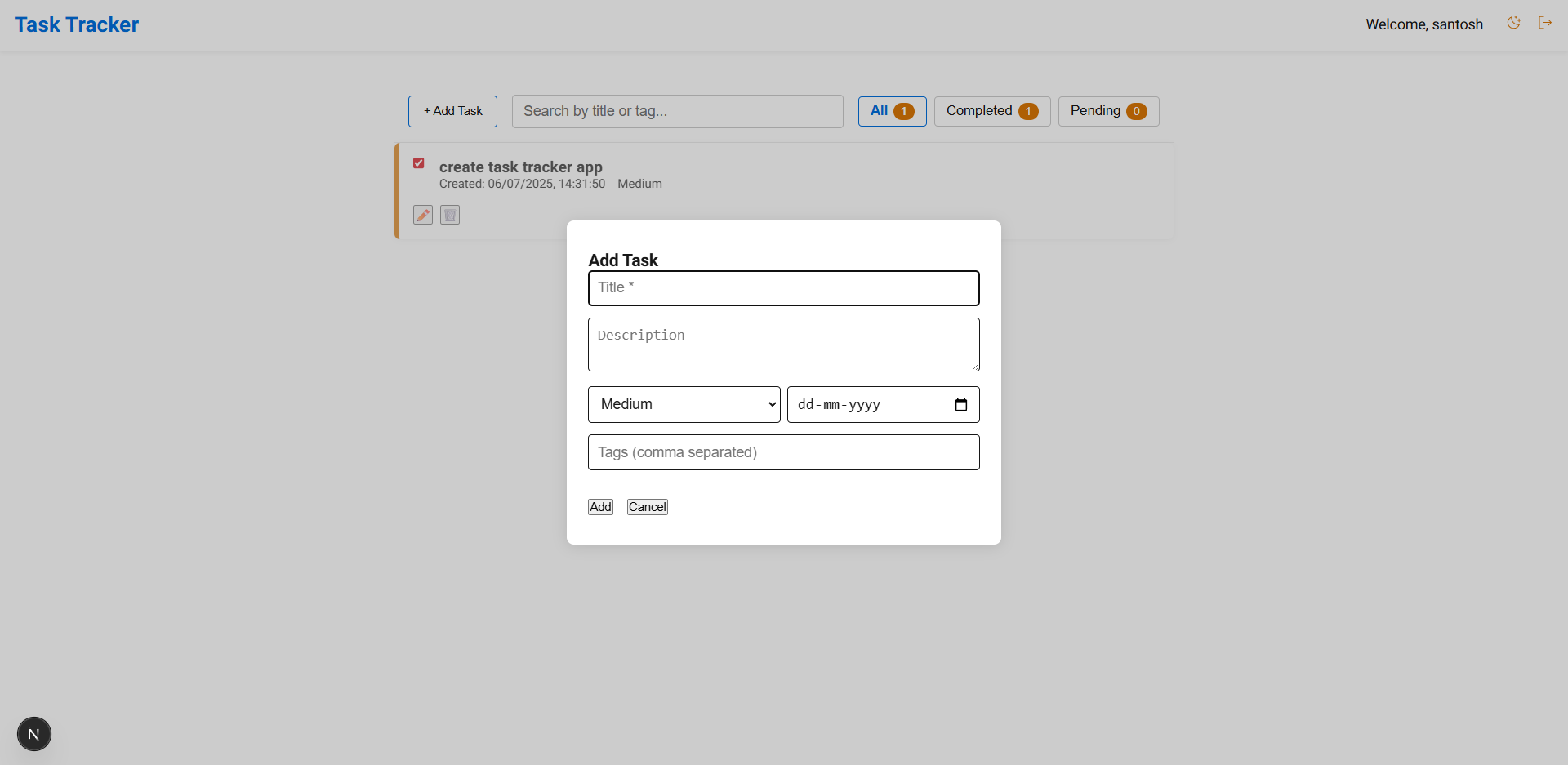Screen dimensions: 1568x765
Task: Click the edit pencil icon for the task
Action: tap(423, 215)
